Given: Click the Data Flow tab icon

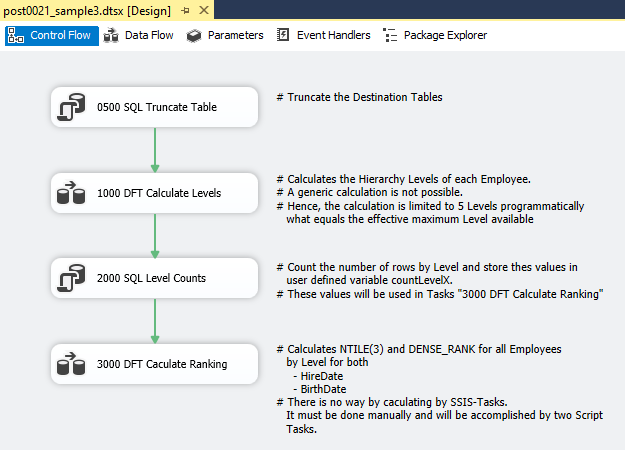Looking at the screenshot, I should pos(111,35).
